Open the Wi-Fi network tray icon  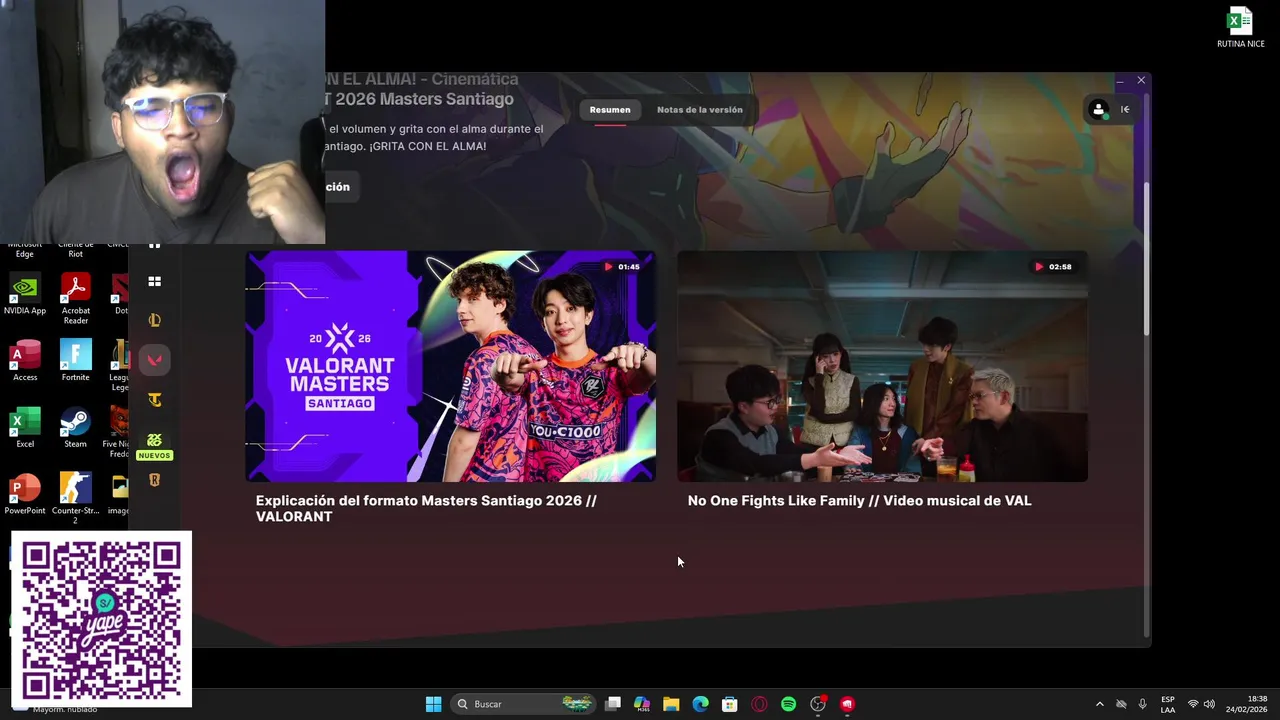[x=1193, y=704]
